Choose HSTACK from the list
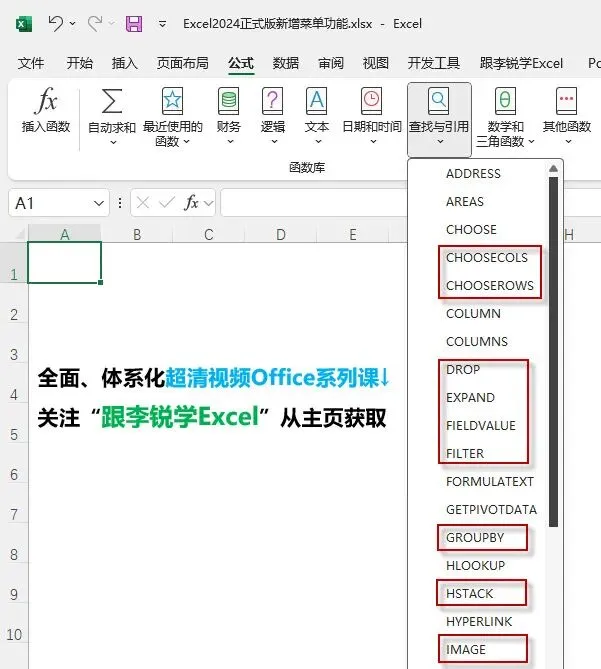The height and width of the screenshot is (669, 601). [x=470, y=594]
